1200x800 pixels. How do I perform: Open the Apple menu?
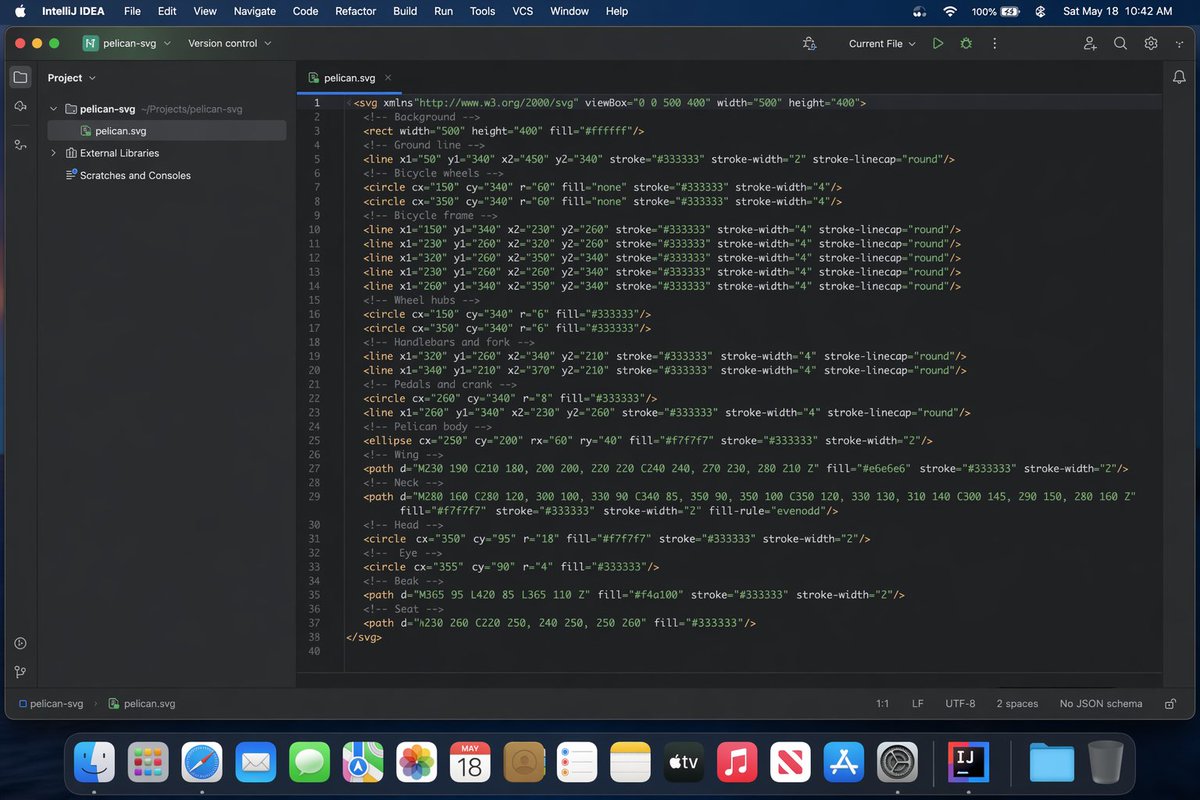point(20,11)
